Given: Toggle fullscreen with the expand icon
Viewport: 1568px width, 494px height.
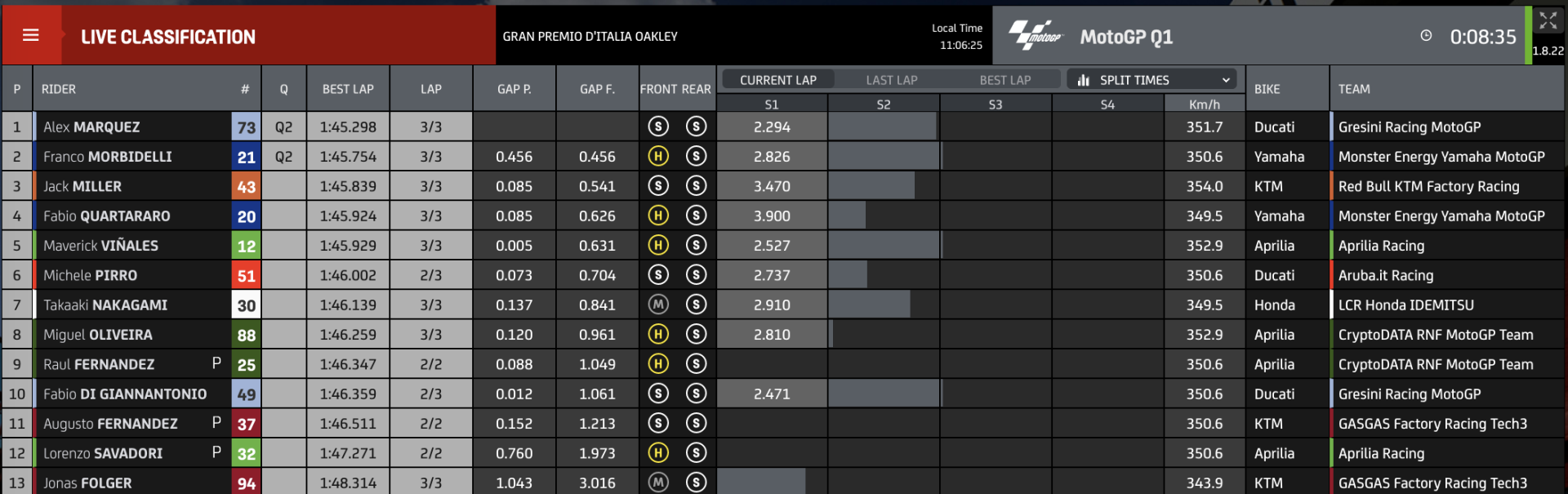Looking at the screenshot, I should point(1548,21).
